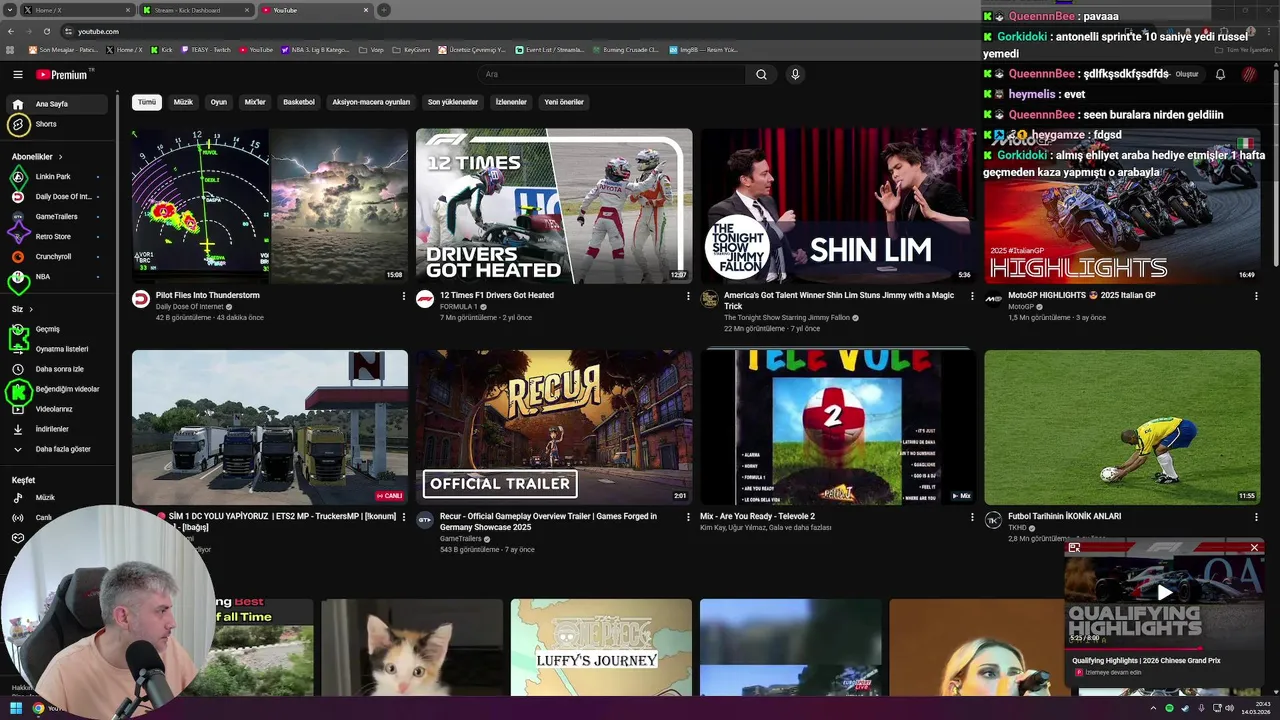Reload the page with refresh button
This screenshot has width=1280, height=720.
click(46, 31)
